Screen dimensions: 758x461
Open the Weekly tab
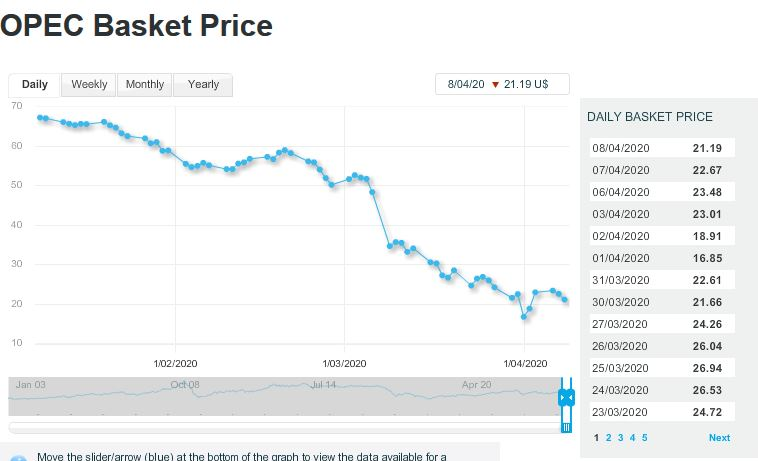click(89, 85)
